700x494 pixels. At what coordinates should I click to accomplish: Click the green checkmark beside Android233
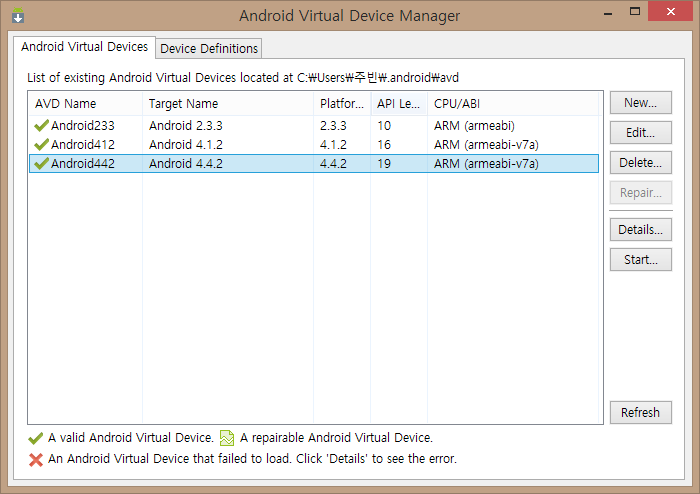coord(41,126)
